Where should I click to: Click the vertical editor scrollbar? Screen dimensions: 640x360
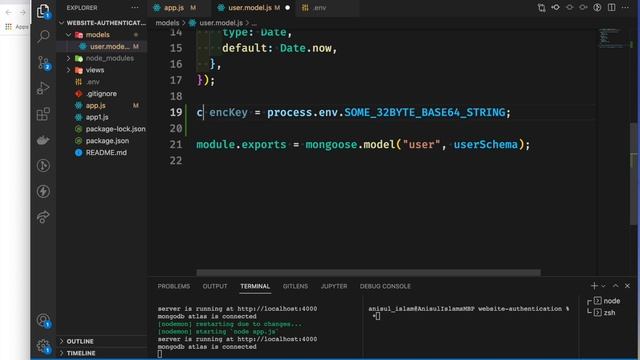click(633, 173)
